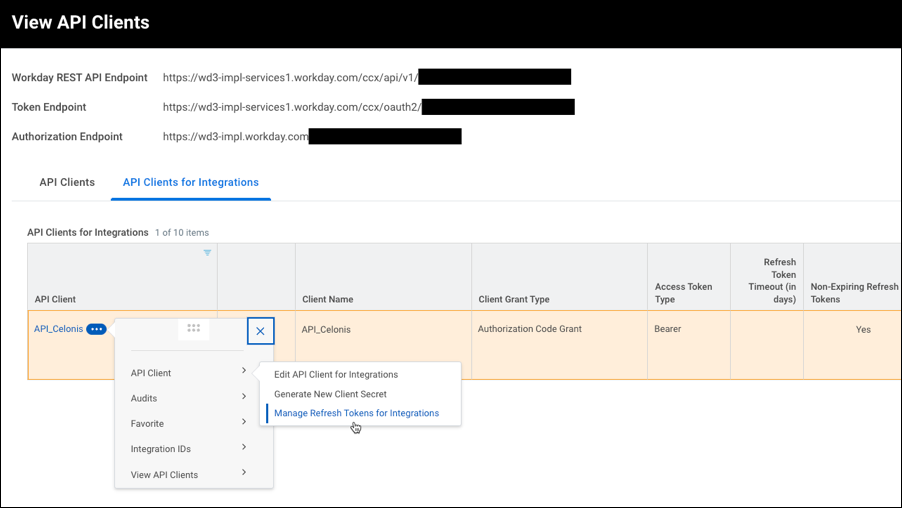
Task: Close the related actions popup
Action: click(261, 331)
